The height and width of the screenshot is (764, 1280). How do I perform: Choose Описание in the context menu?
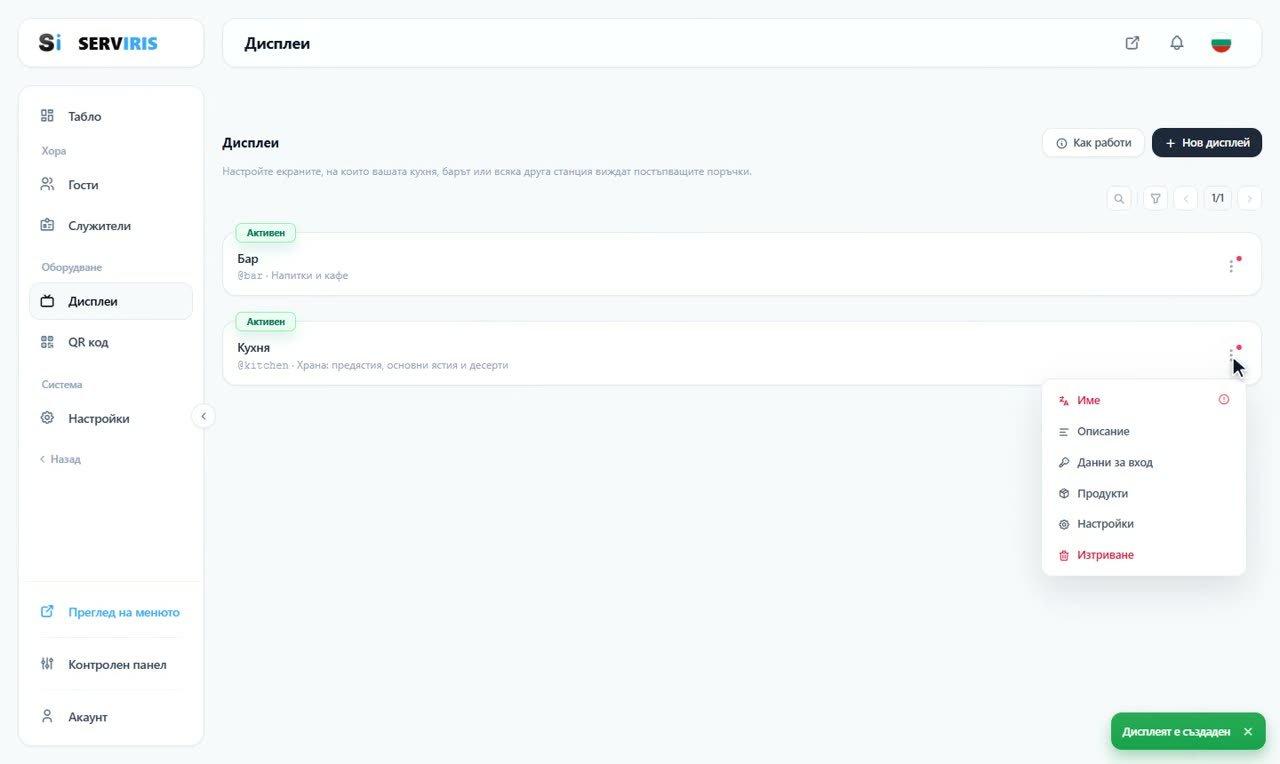[1144, 431]
